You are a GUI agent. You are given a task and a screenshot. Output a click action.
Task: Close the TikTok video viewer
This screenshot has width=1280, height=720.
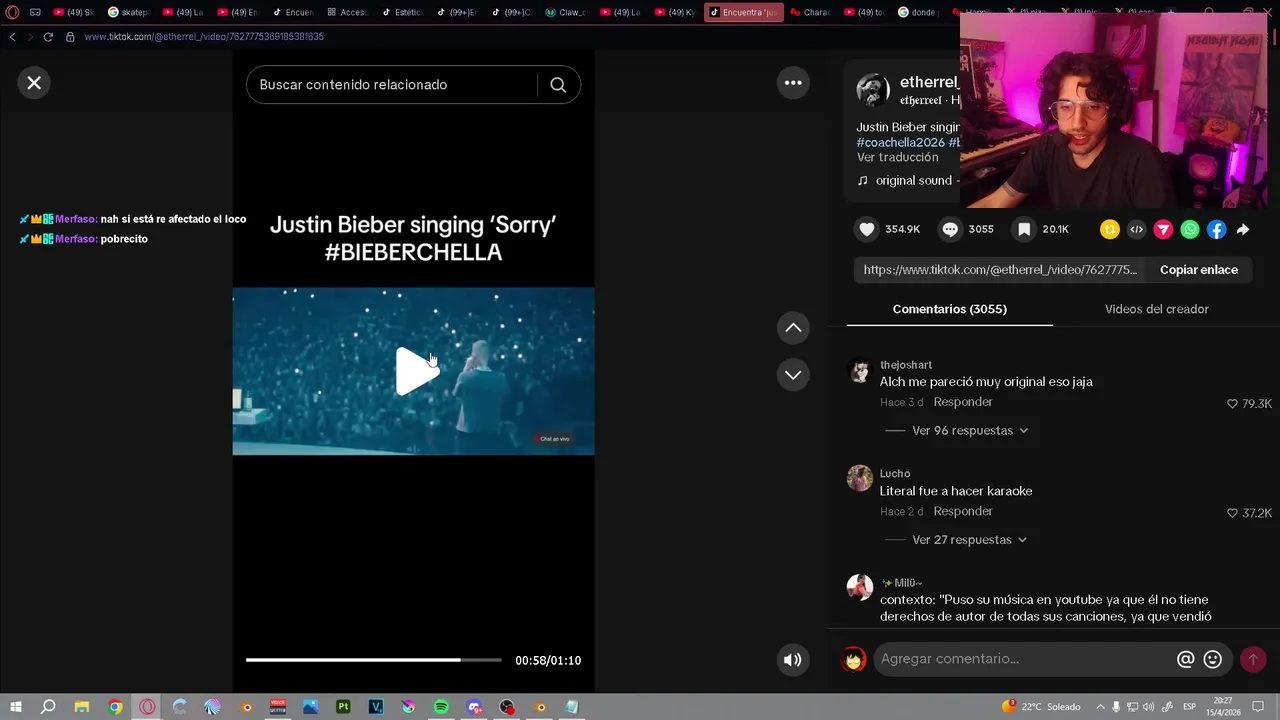34,83
